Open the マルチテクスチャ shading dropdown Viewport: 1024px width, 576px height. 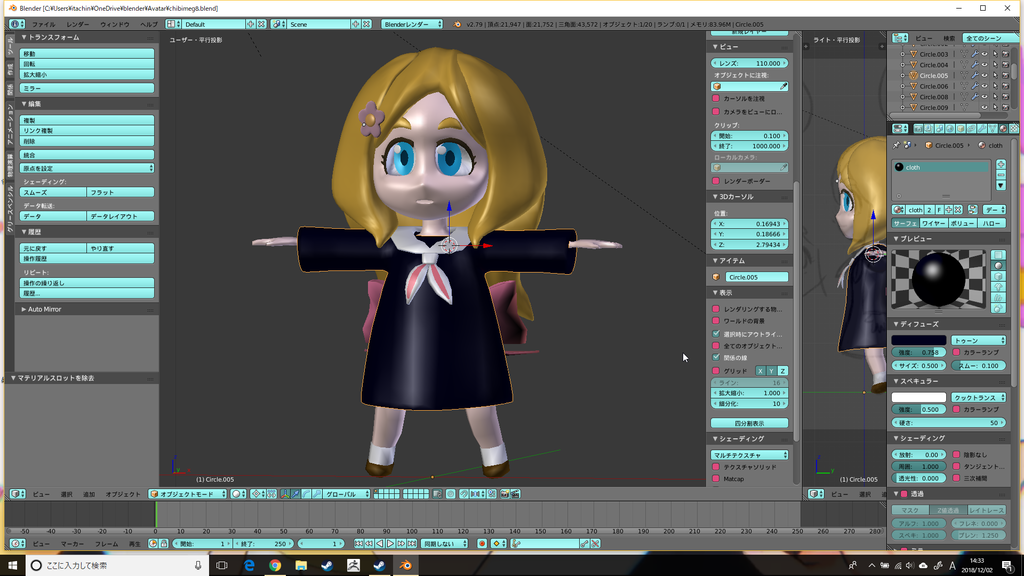[x=749, y=455]
